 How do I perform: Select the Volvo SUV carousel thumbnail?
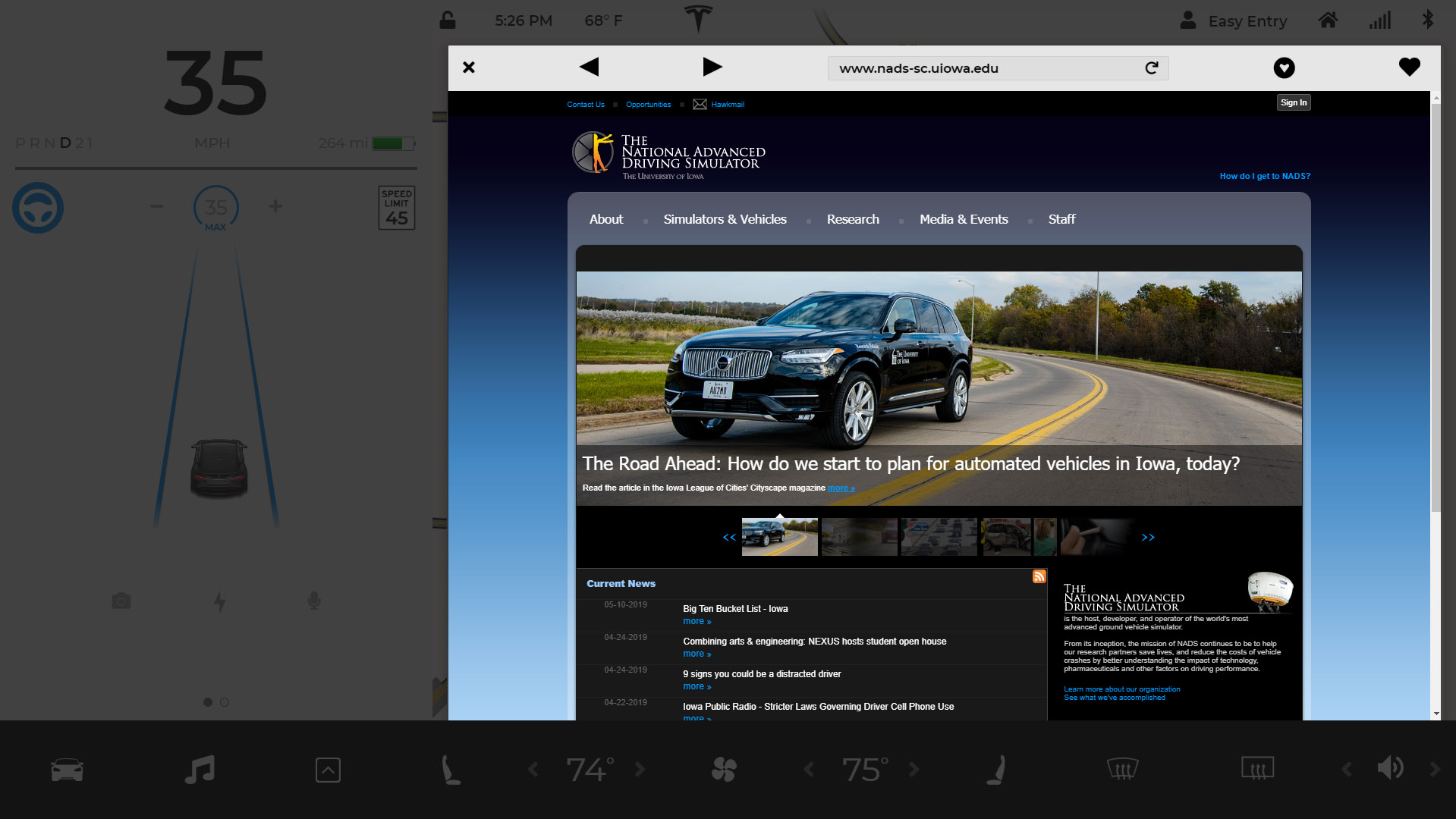(779, 537)
